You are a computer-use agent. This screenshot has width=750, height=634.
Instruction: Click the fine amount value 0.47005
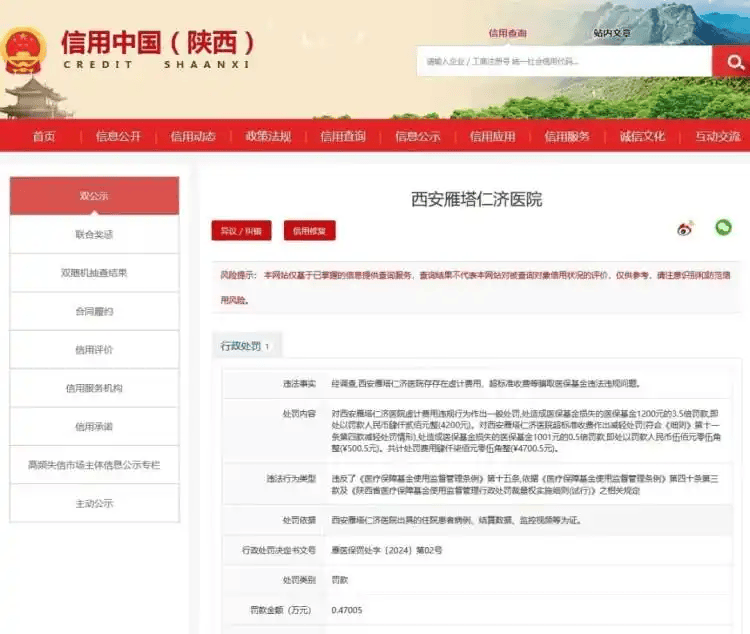347,610
